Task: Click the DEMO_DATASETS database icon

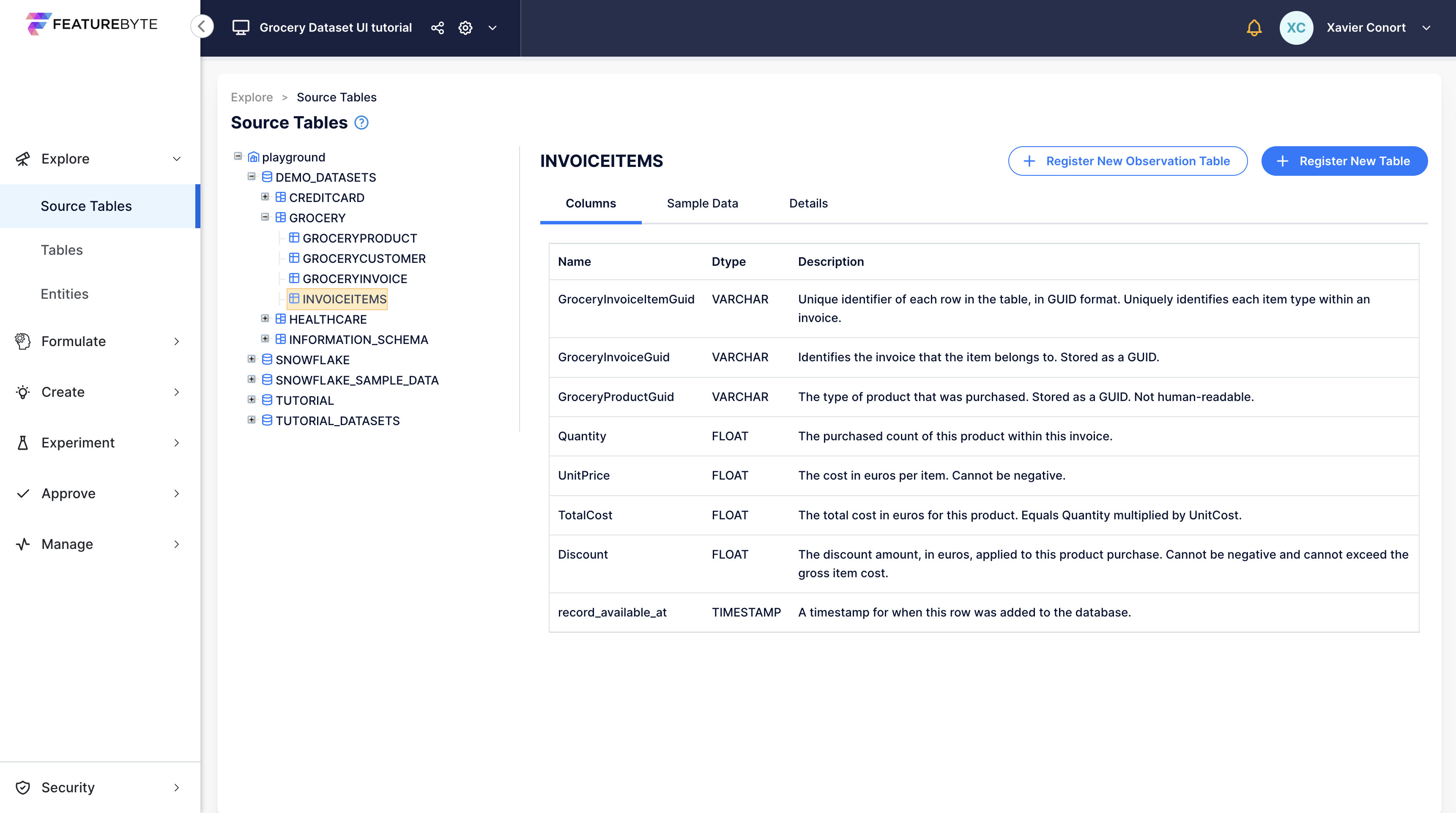Action: (x=267, y=177)
